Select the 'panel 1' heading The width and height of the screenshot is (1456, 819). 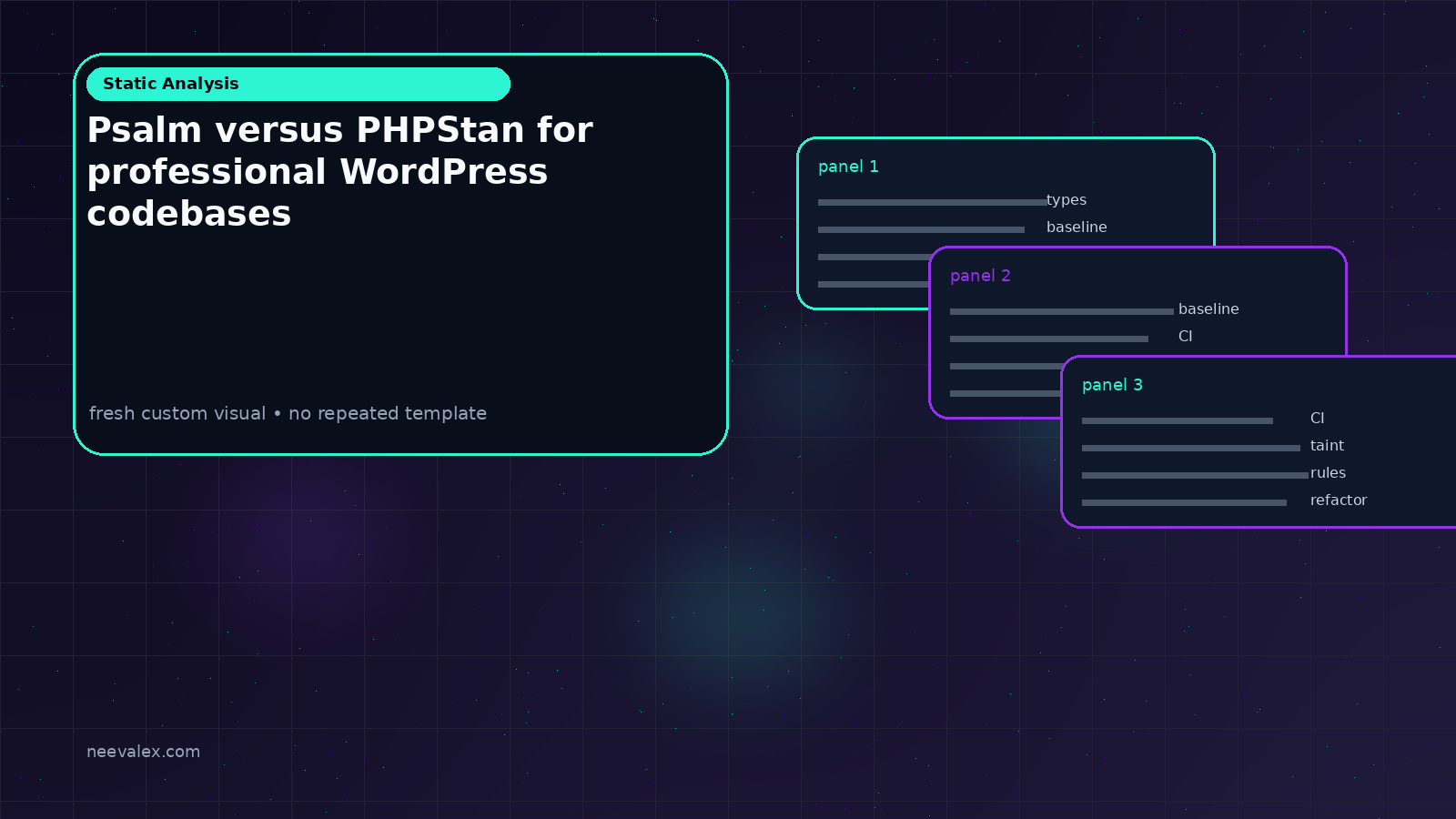848,167
